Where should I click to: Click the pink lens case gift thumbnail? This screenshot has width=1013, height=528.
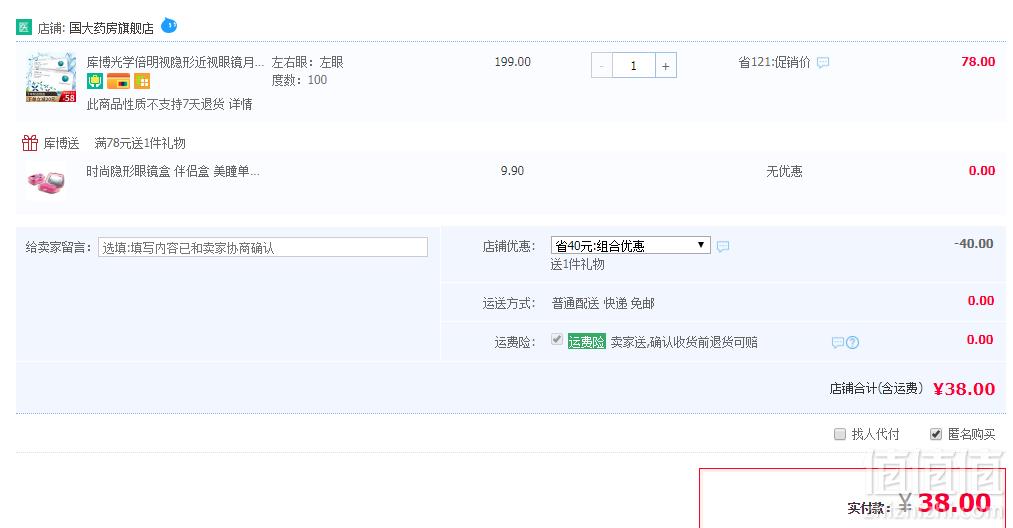tap(46, 182)
